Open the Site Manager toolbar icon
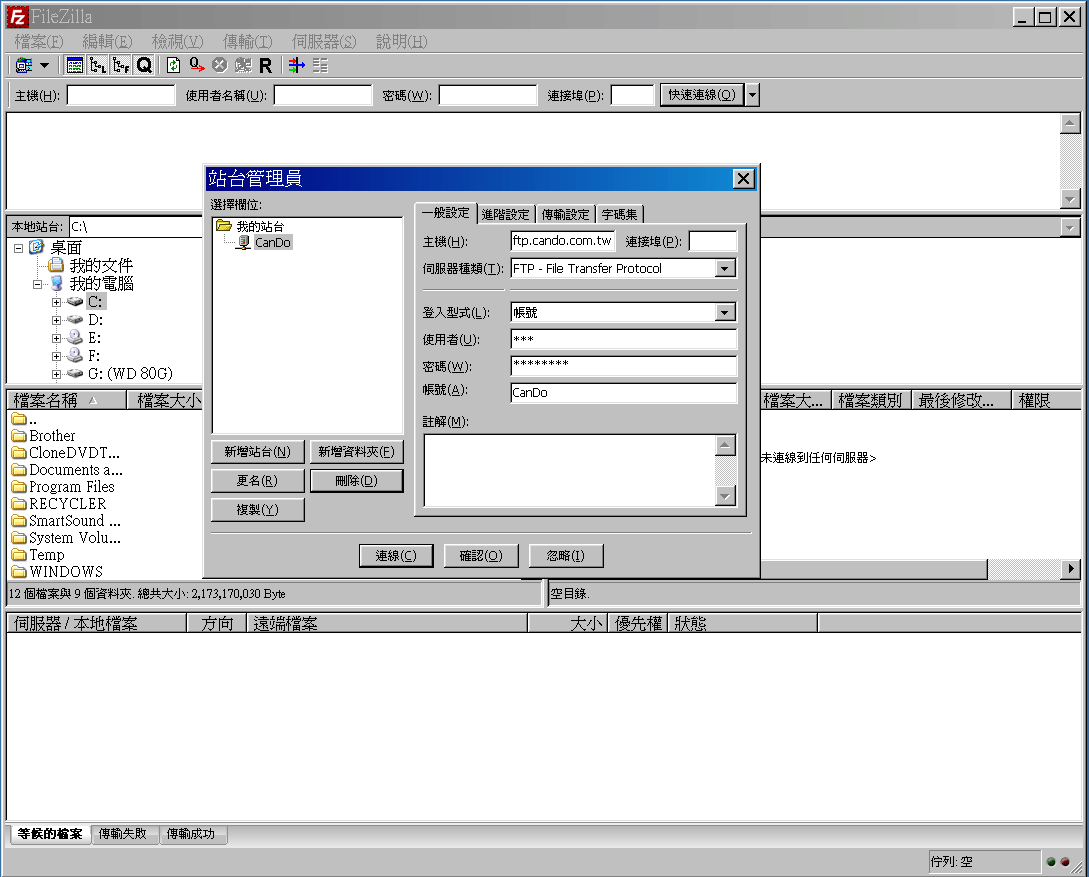This screenshot has width=1089, height=877. click(x=24, y=65)
